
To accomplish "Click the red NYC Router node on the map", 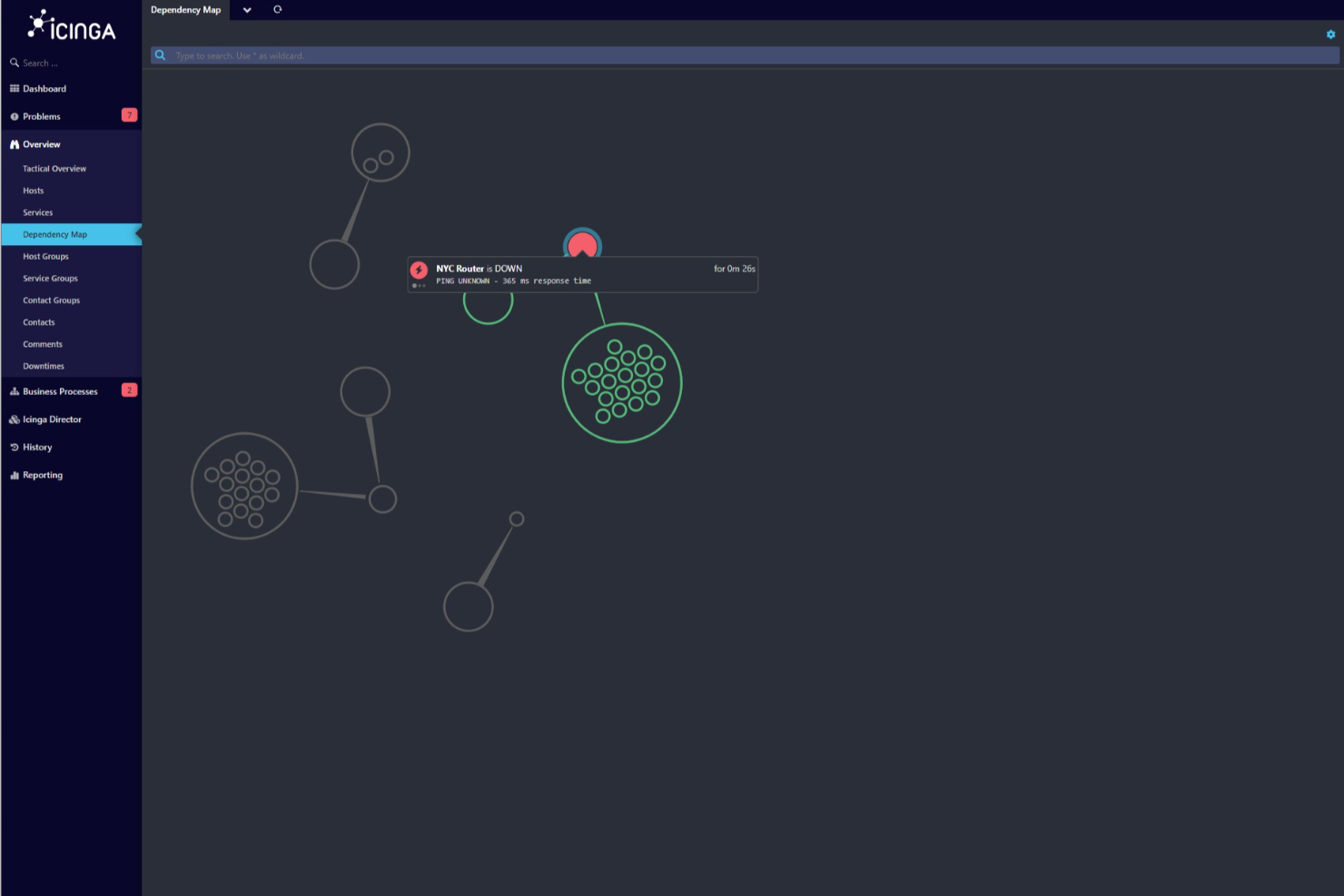I will [x=583, y=243].
